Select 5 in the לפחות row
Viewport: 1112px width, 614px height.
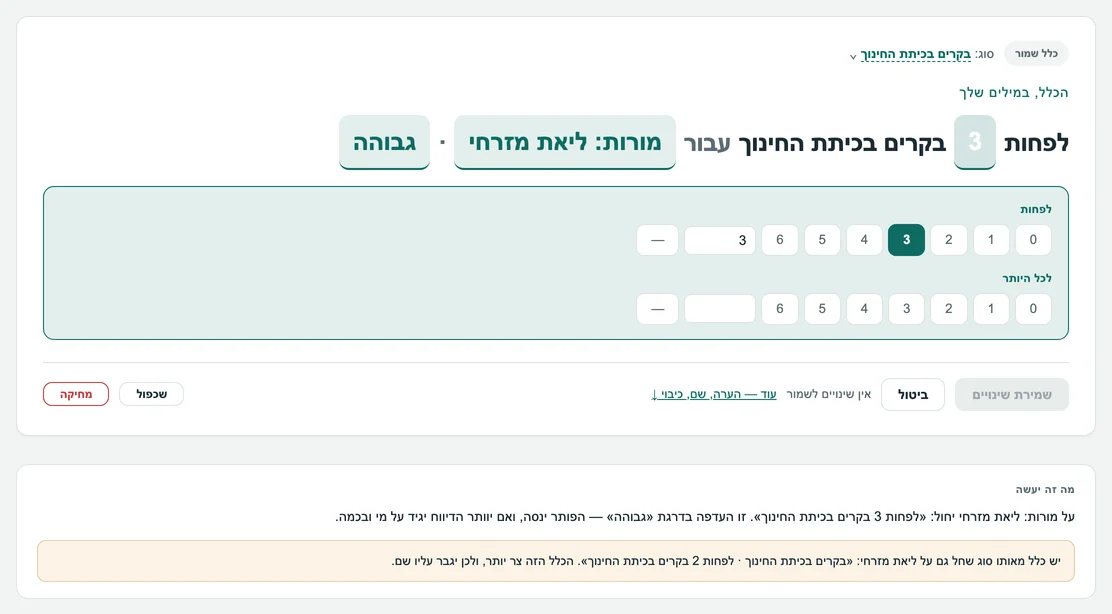(822, 240)
